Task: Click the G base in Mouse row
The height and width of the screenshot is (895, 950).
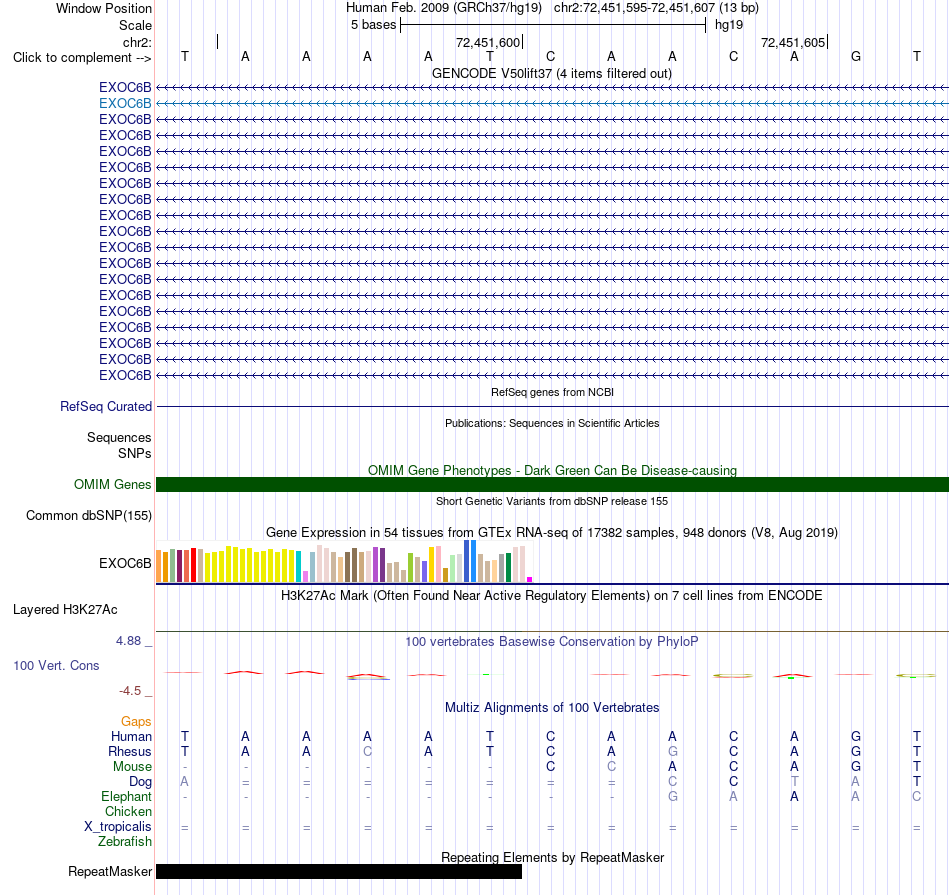Action: (x=855, y=767)
